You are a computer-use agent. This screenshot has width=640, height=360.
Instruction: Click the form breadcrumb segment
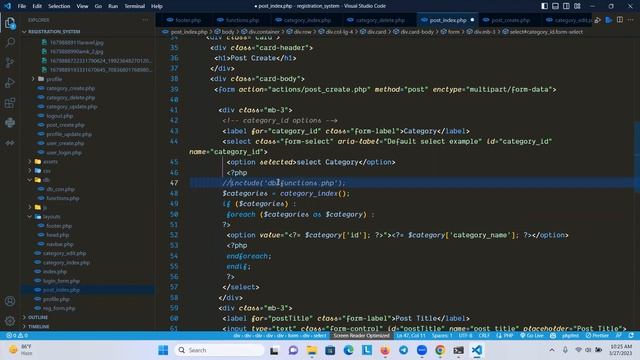point(453,32)
